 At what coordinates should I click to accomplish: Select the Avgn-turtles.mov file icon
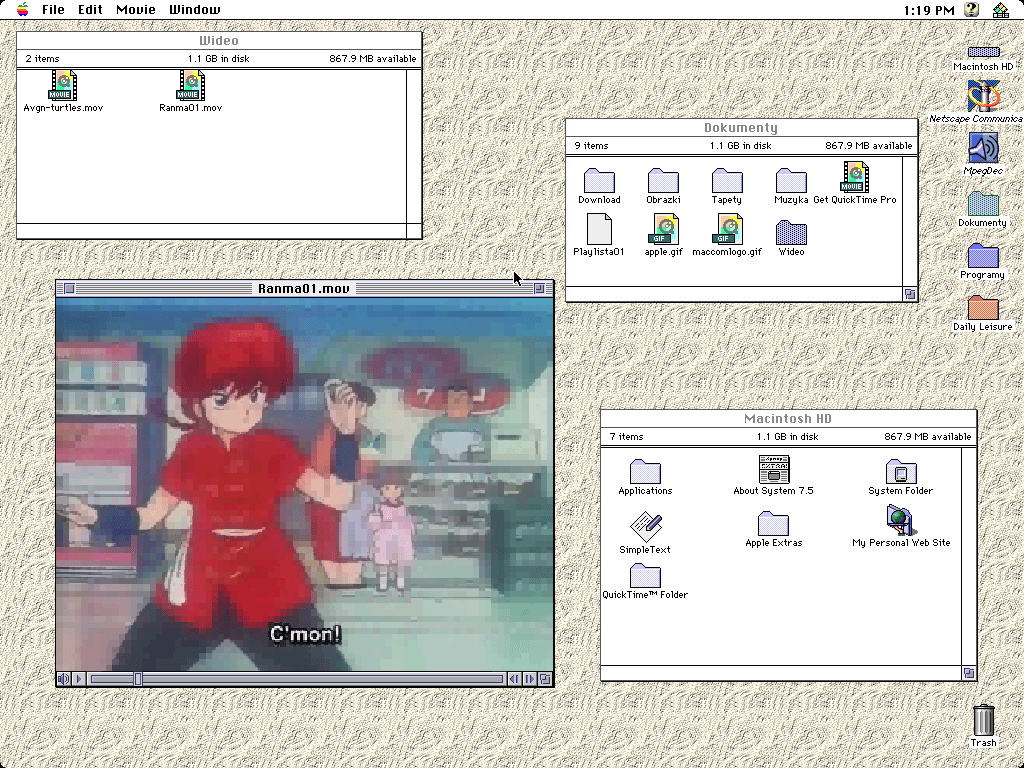pyautogui.click(x=63, y=86)
